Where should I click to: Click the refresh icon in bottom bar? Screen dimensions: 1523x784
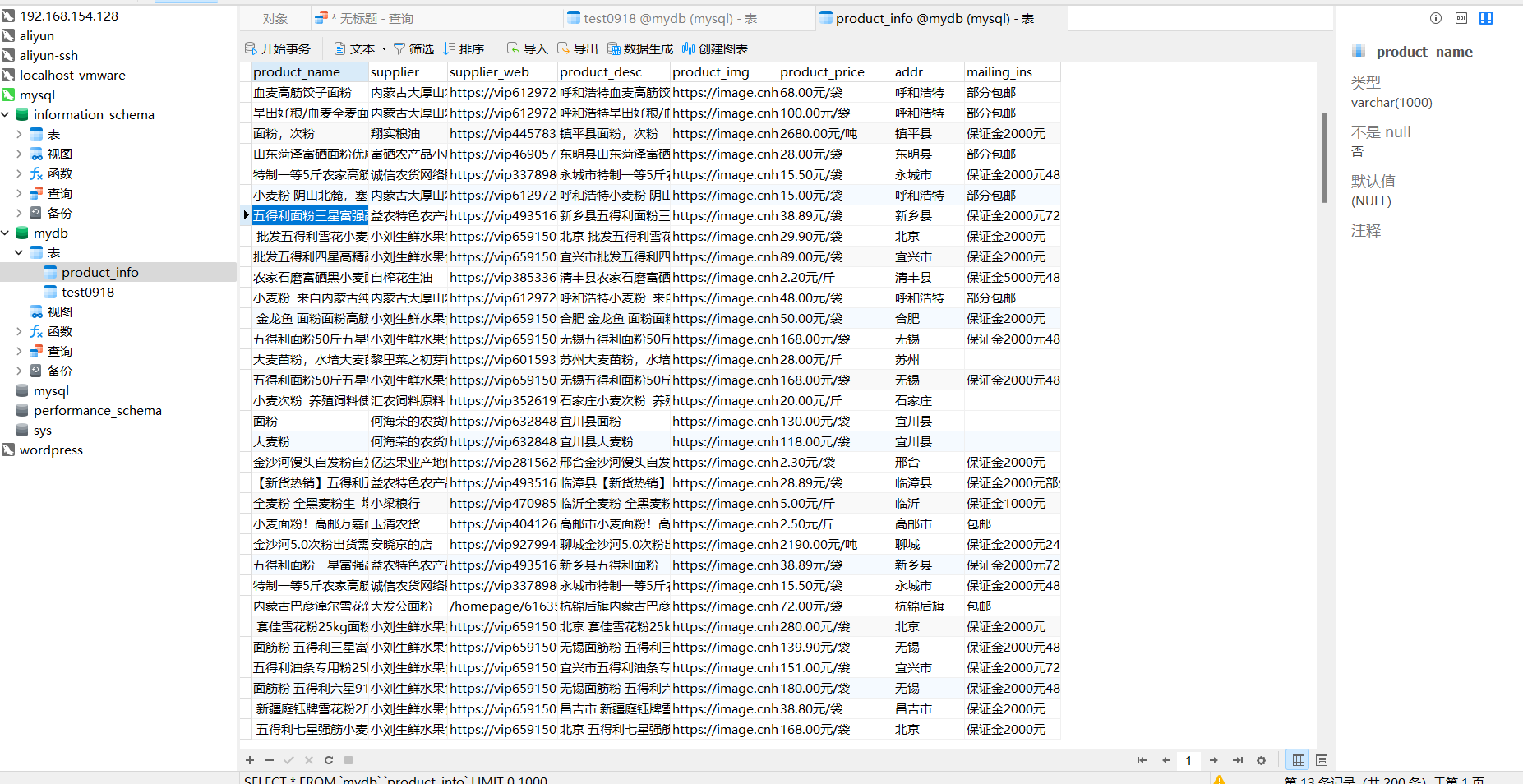pyautogui.click(x=329, y=760)
